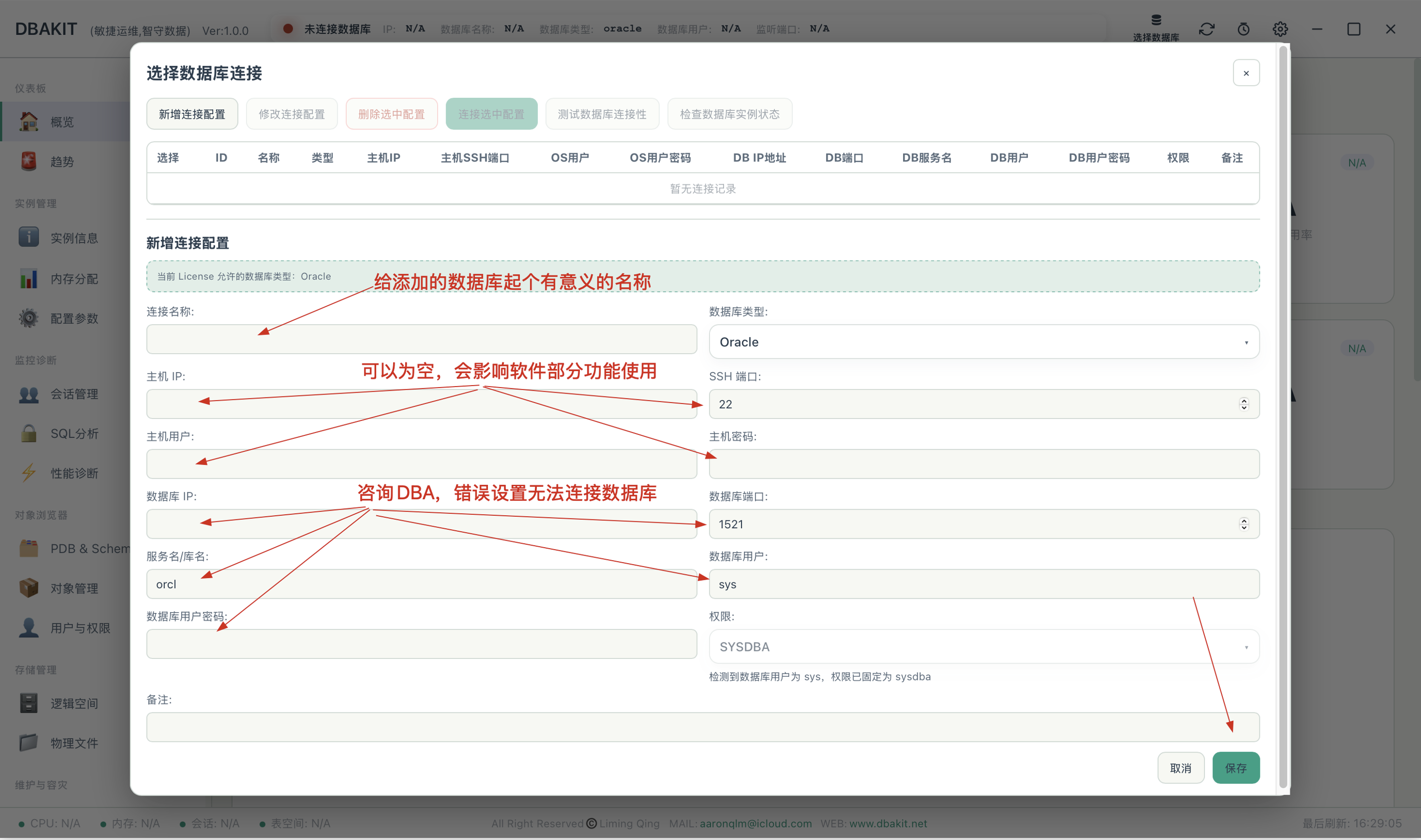Open the 用户与权限 person icon
The width and height of the screenshot is (1421, 840).
(28, 628)
